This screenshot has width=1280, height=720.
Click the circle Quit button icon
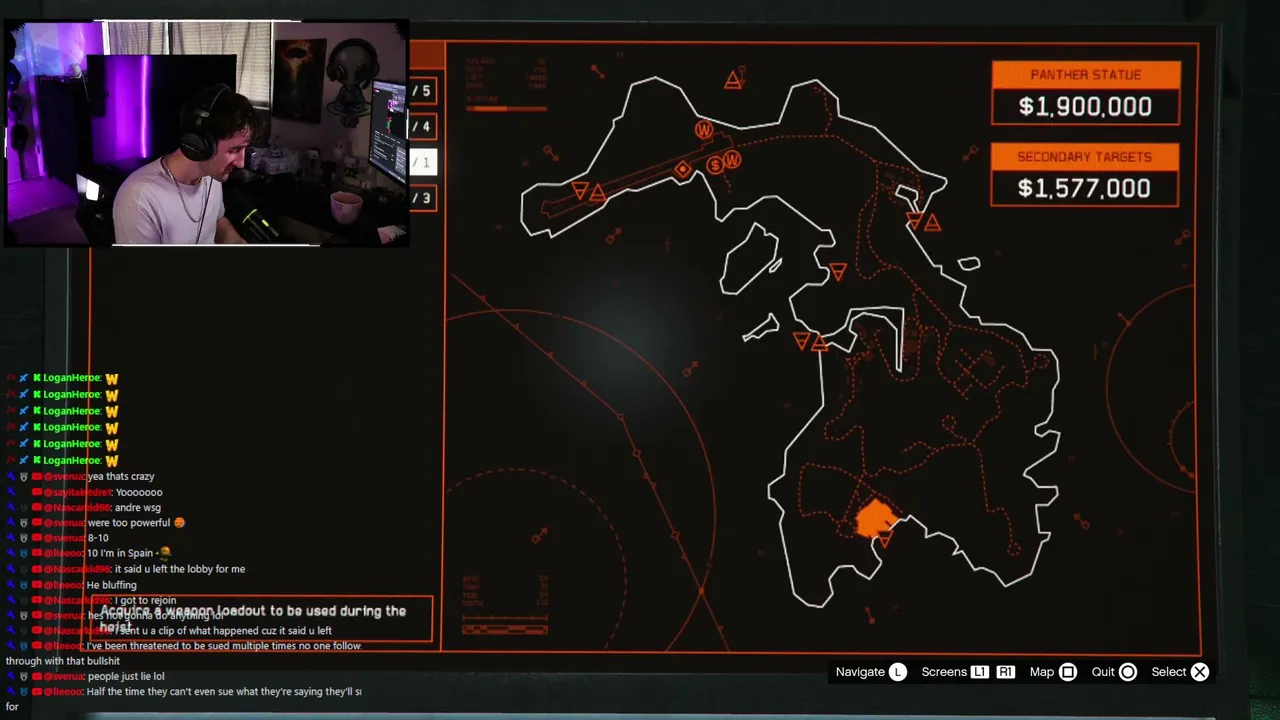pyautogui.click(x=1128, y=672)
